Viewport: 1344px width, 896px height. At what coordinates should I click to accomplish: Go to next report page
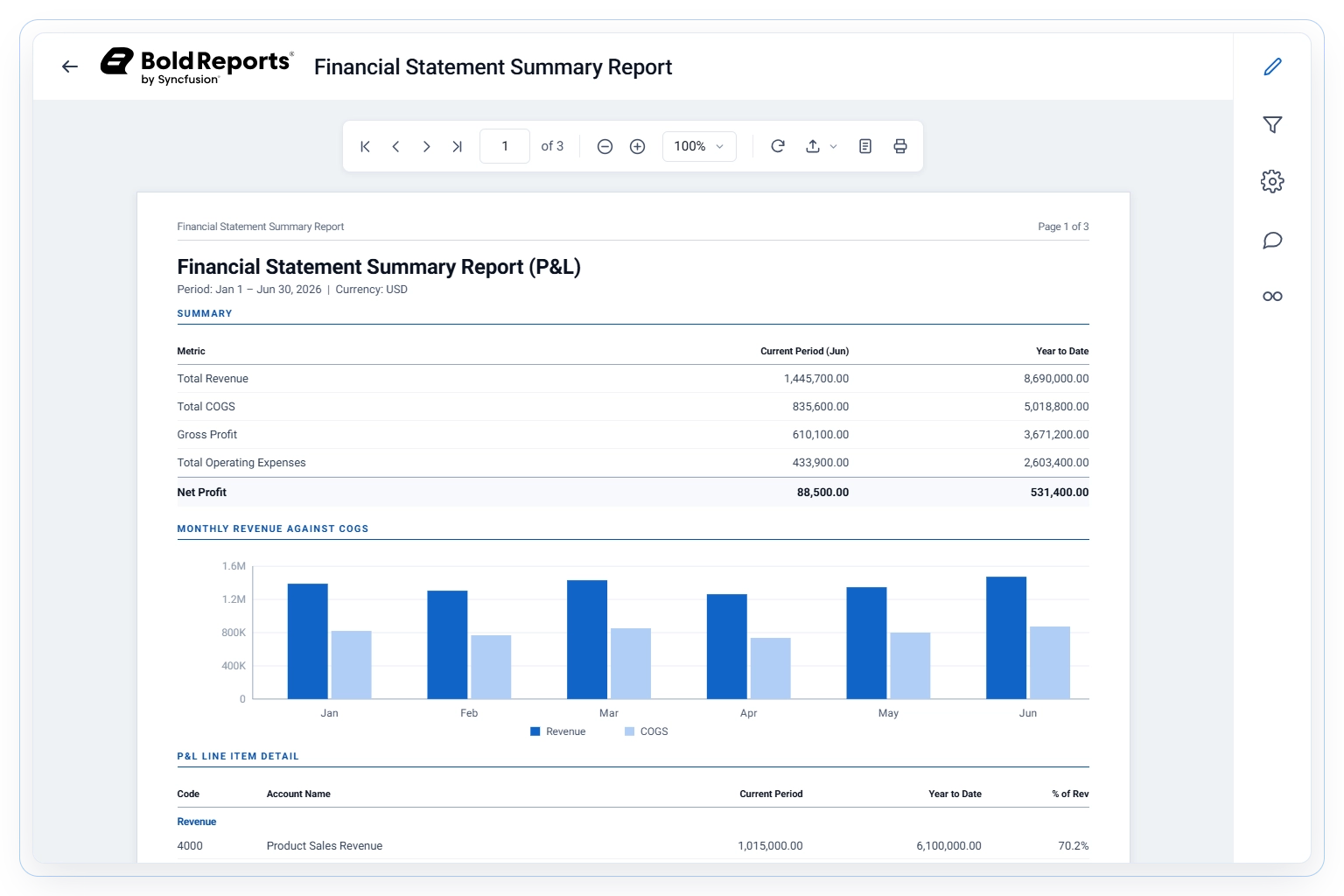point(426,146)
